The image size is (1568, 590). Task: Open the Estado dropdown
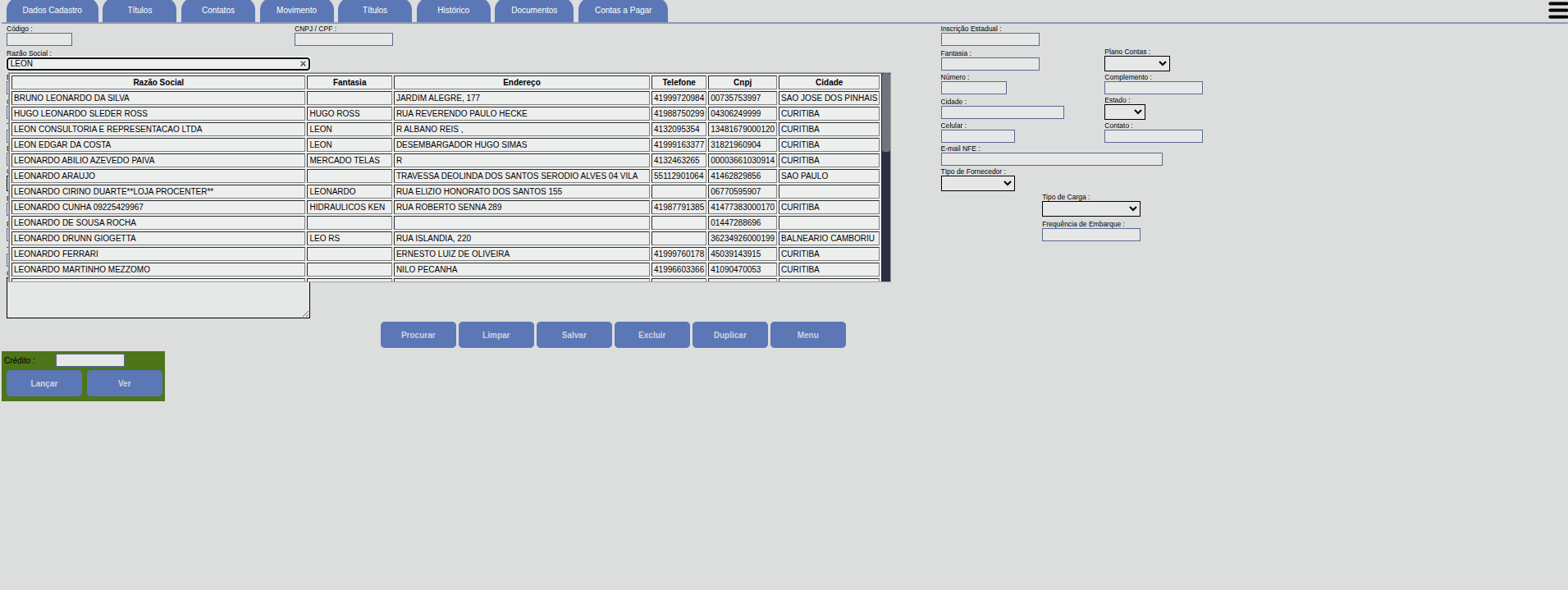click(x=1124, y=112)
